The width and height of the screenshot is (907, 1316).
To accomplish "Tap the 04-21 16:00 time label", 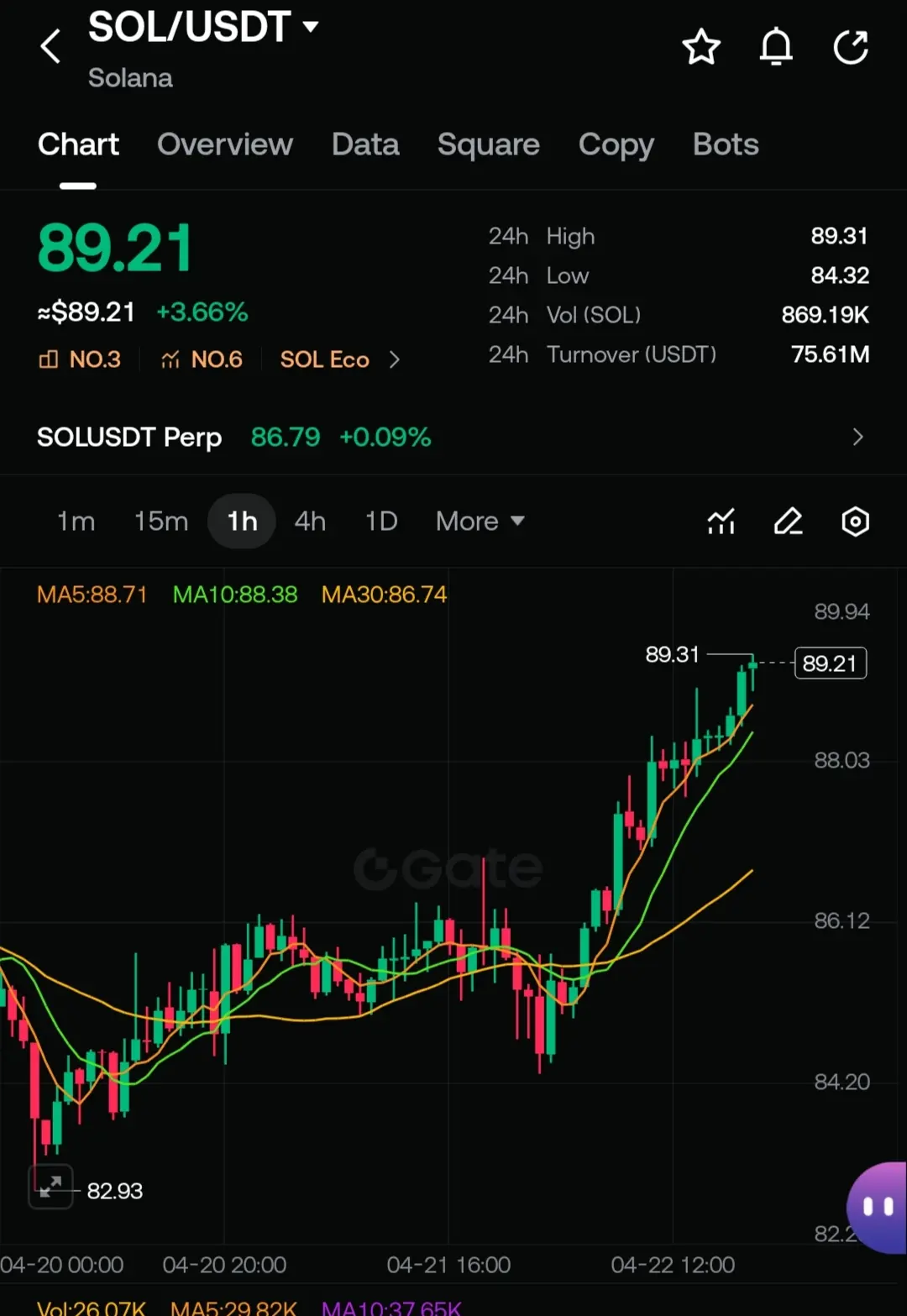I will (448, 1265).
